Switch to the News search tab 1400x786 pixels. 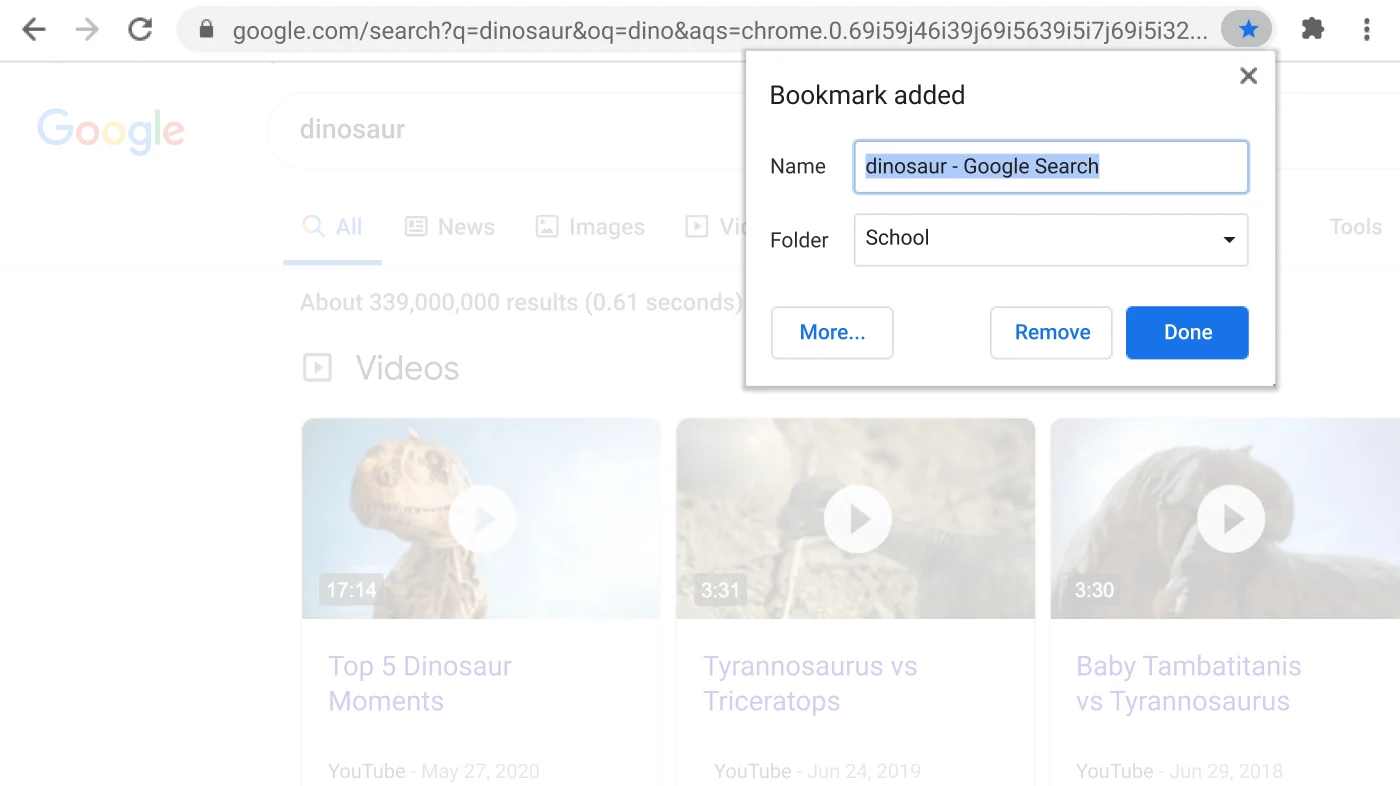pos(450,227)
